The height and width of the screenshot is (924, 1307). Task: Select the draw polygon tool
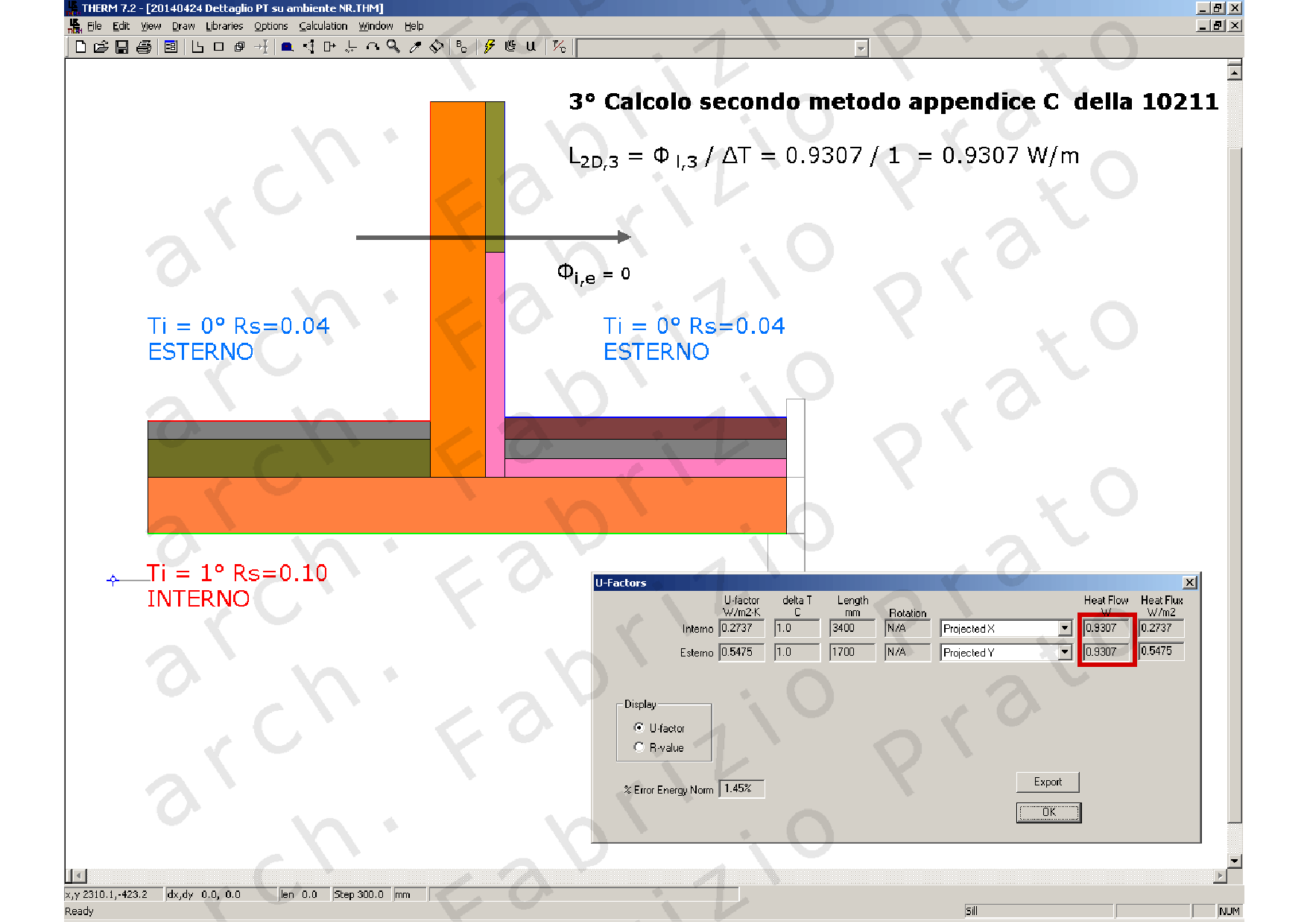point(197,47)
